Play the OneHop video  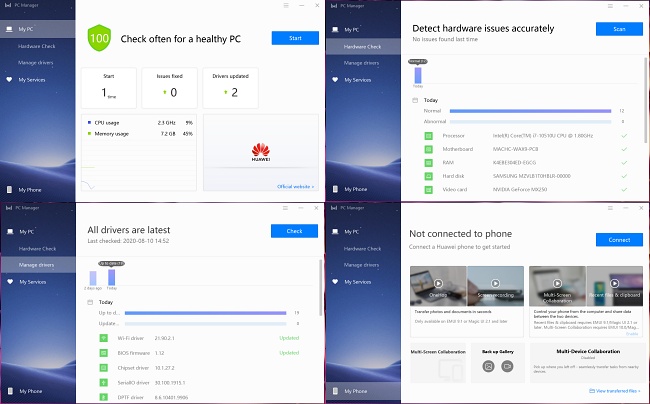pyautogui.click(x=438, y=283)
